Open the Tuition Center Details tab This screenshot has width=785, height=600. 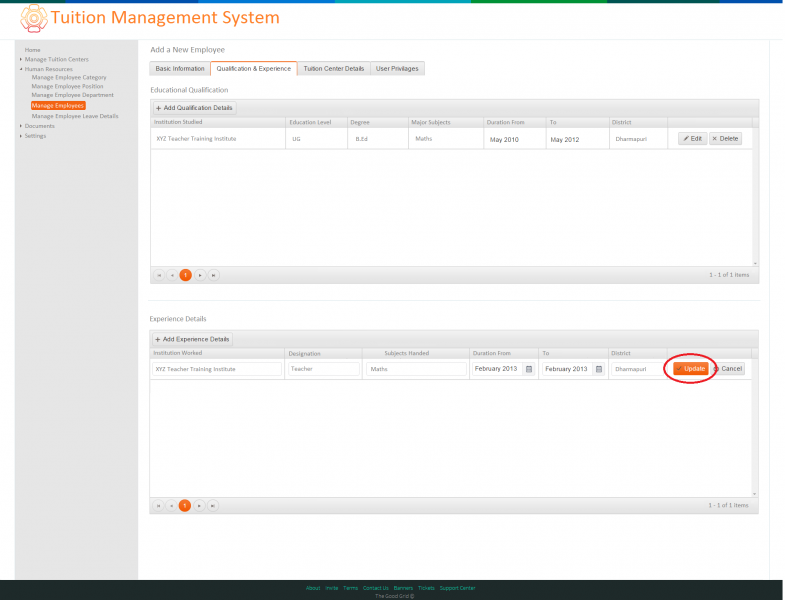(x=334, y=69)
